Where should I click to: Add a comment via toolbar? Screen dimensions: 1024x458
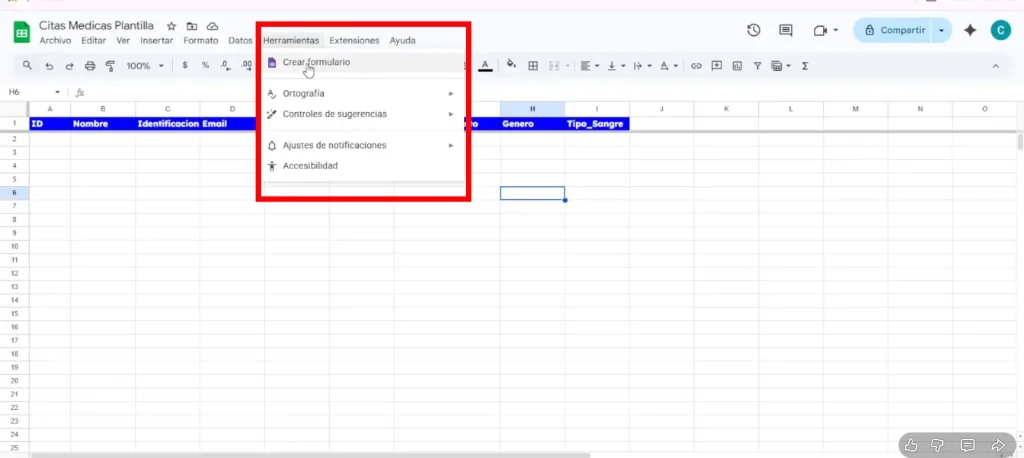coord(716,65)
